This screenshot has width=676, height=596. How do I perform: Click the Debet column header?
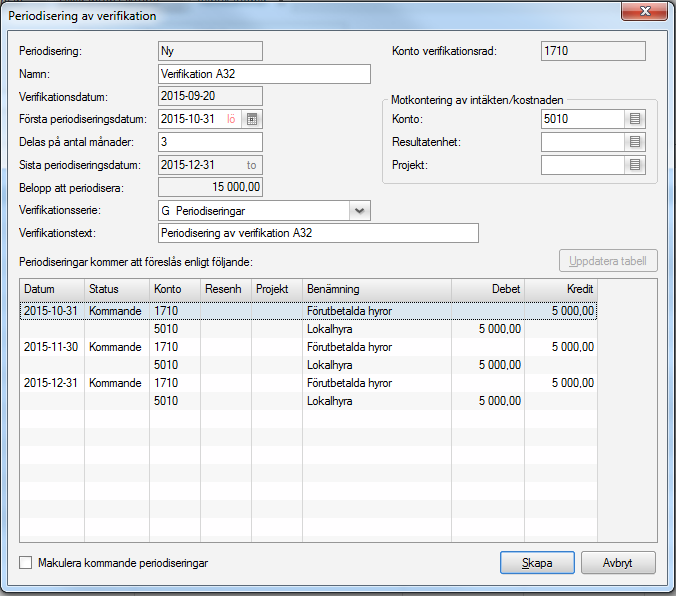coord(488,289)
